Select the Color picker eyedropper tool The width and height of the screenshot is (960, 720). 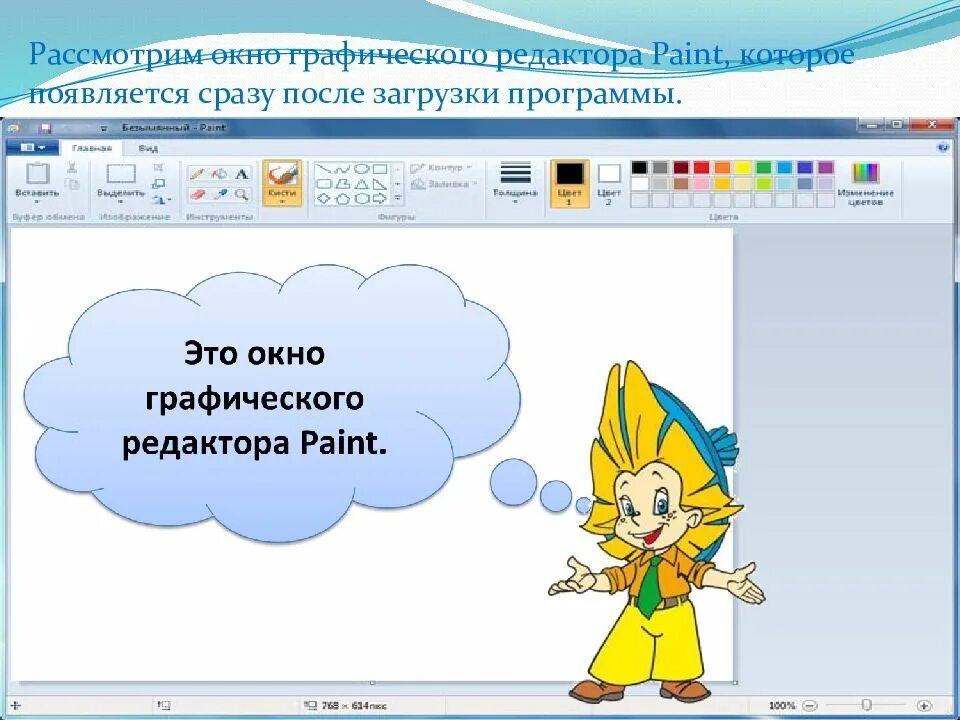pyautogui.click(x=219, y=195)
